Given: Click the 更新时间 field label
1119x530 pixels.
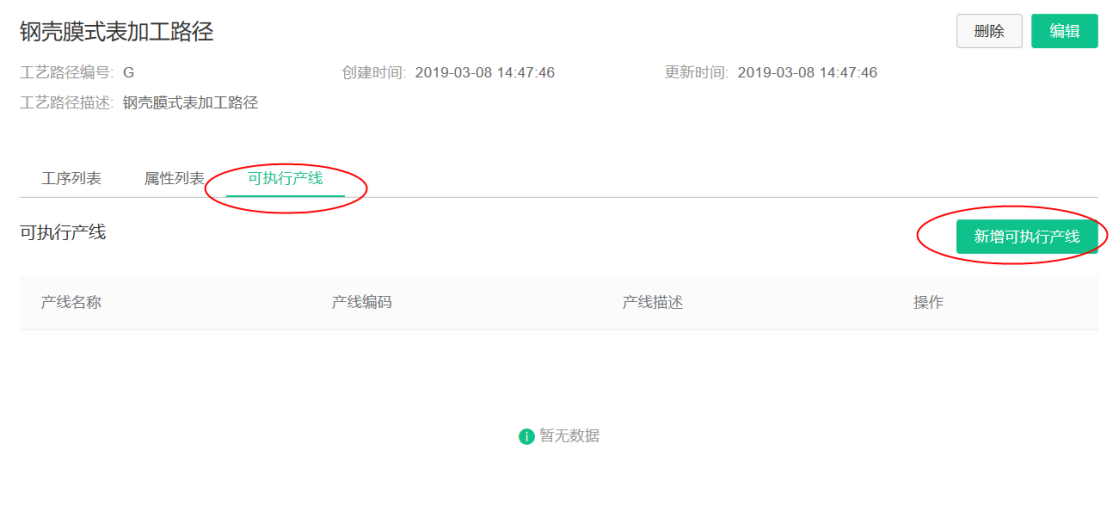Looking at the screenshot, I should pos(697,73).
